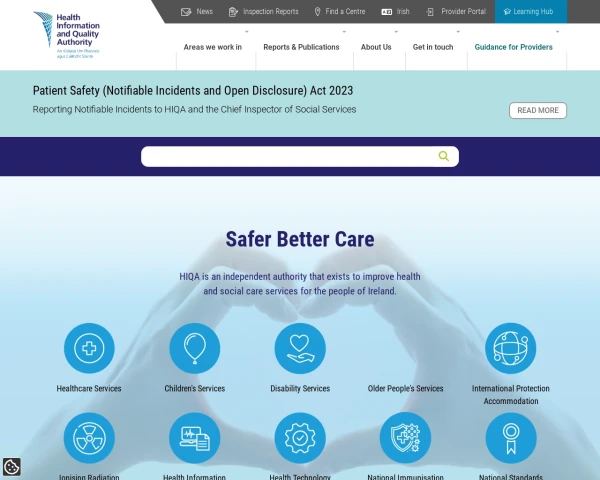
Task: Click the READ MORE button
Action: (538, 110)
